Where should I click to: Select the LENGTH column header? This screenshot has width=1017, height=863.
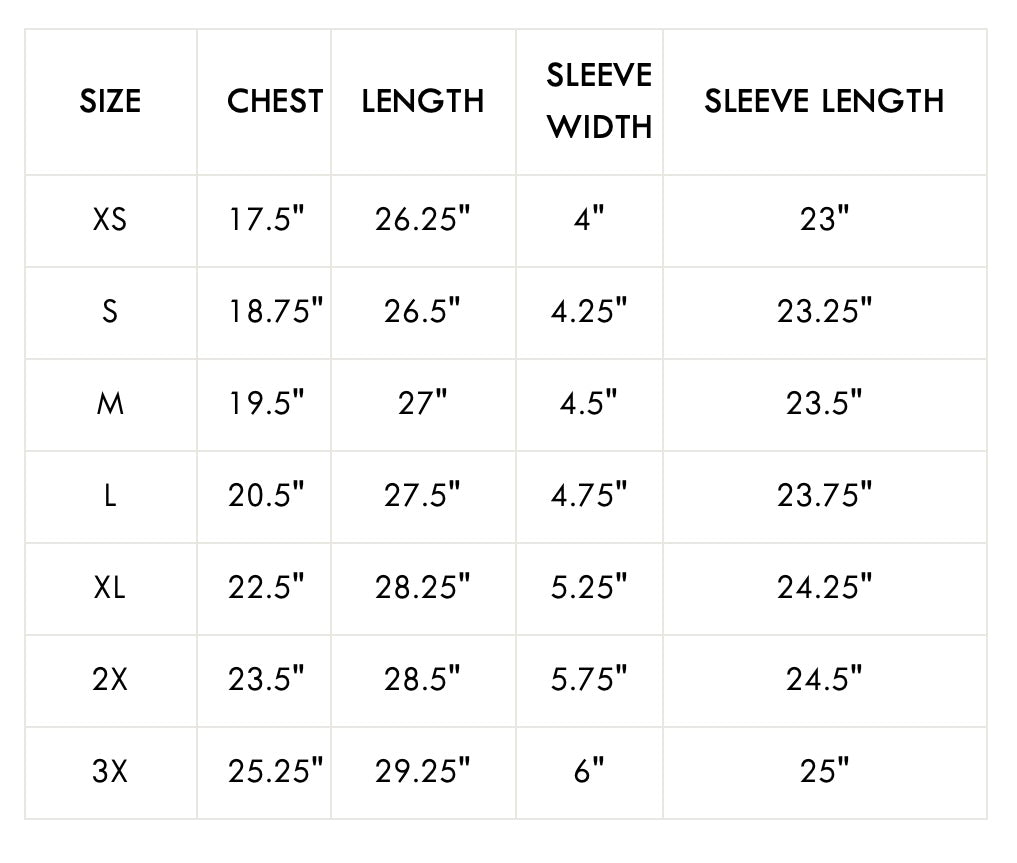423,101
